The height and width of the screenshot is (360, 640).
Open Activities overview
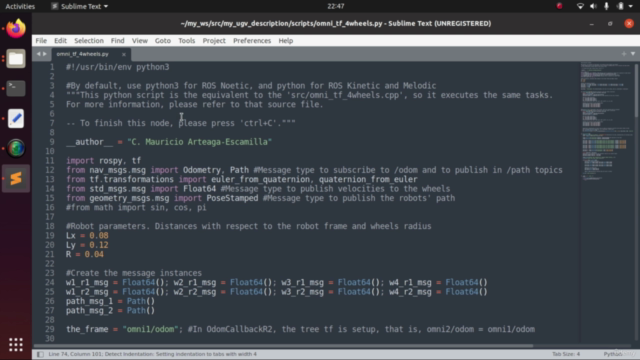point(20,6)
